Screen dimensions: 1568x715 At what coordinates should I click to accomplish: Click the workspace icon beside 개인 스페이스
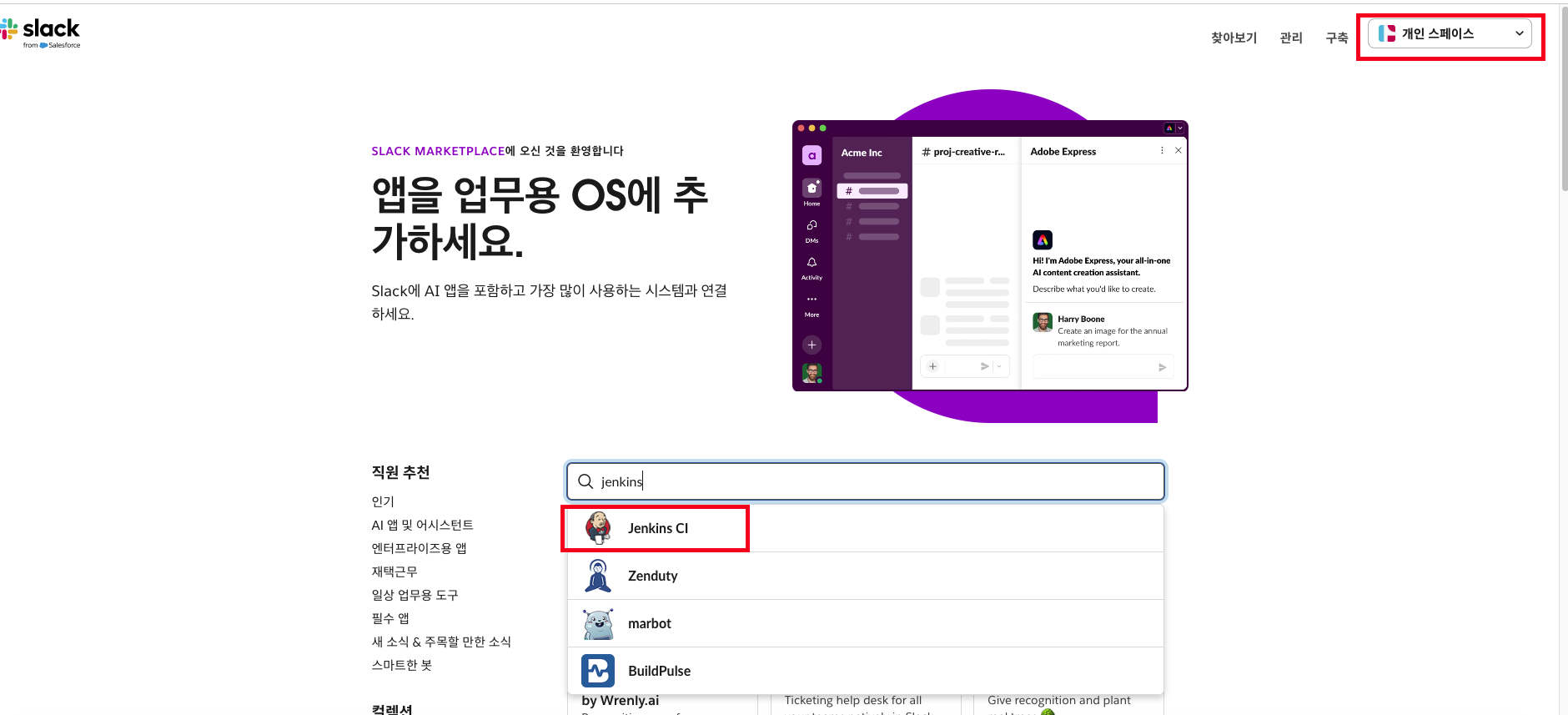[1387, 33]
